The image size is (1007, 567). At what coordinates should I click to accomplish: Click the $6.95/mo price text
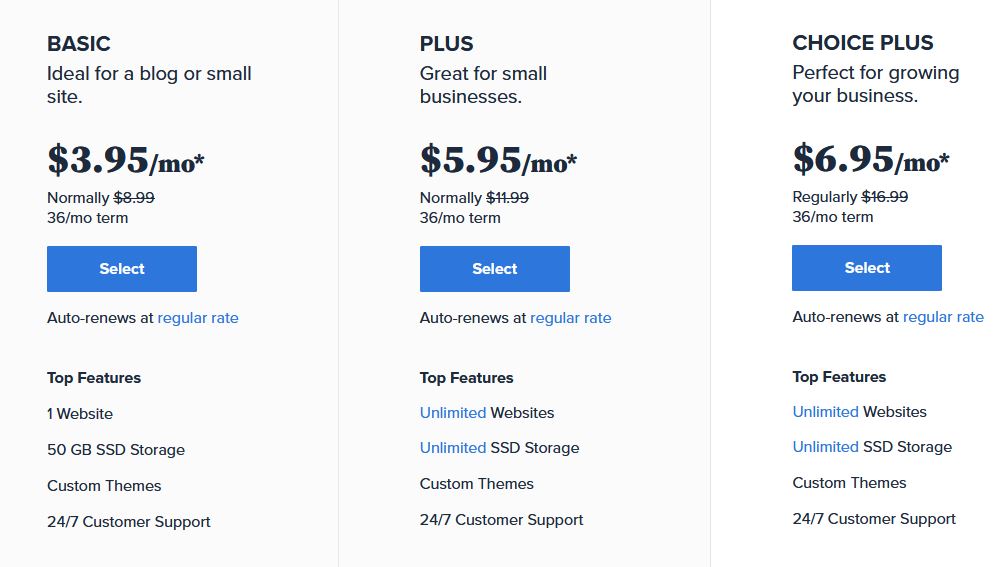click(x=871, y=159)
